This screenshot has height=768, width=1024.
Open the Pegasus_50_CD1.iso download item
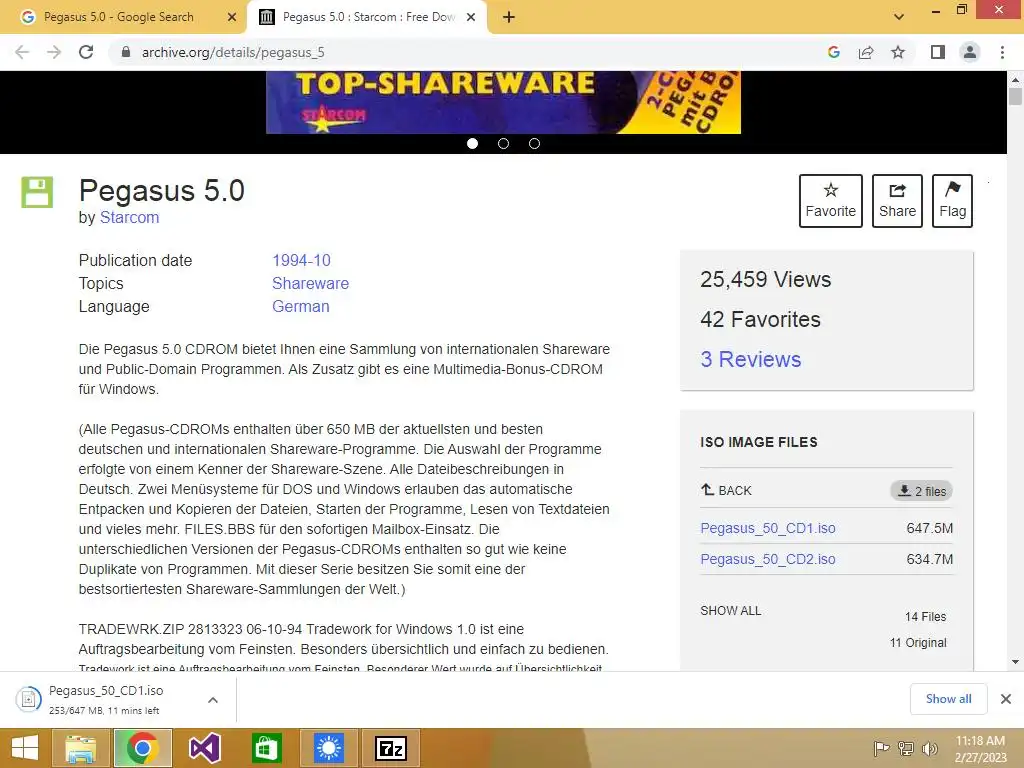[106, 699]
